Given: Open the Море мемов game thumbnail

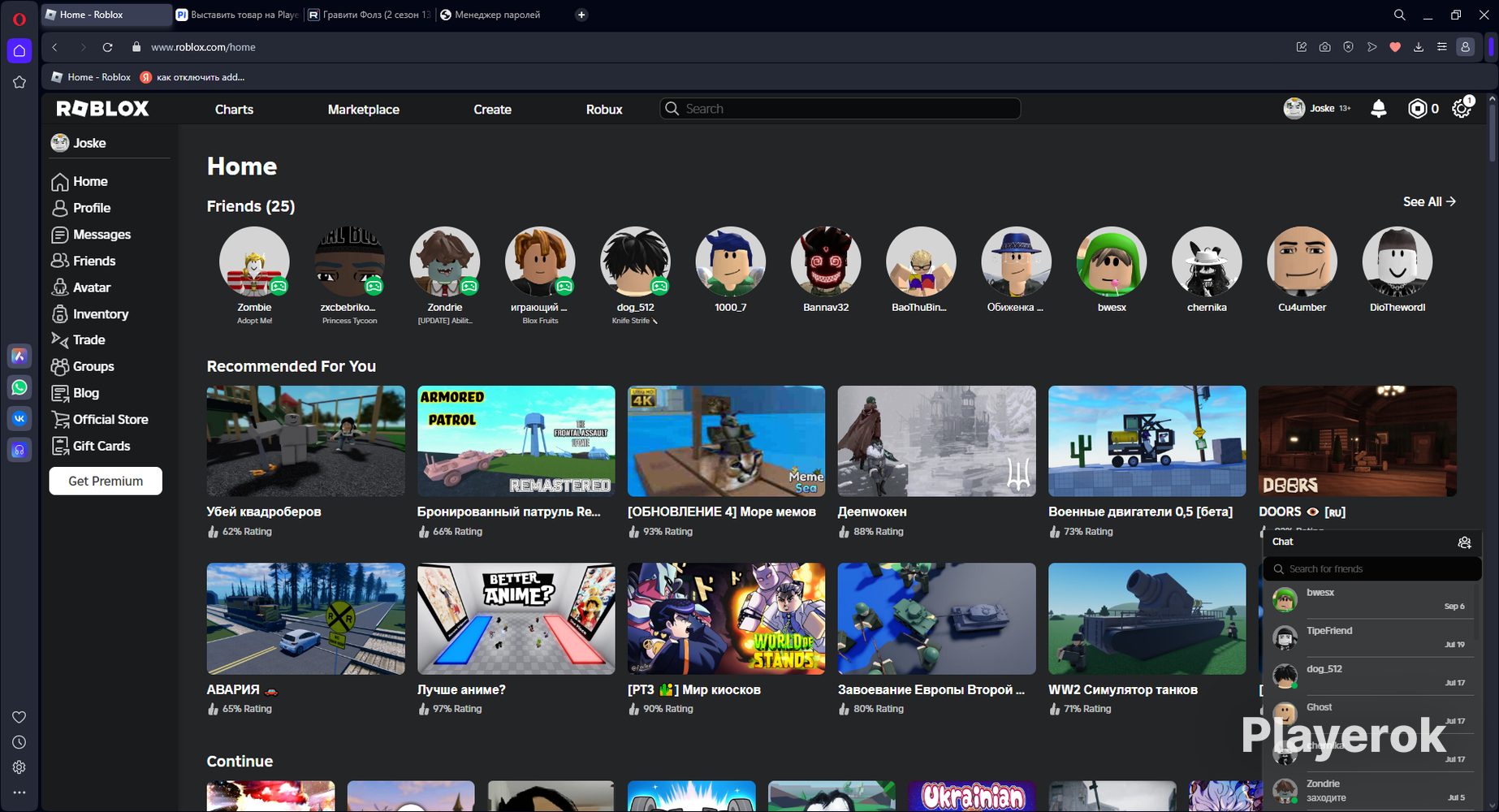Looking at the screenshot, I should tap(726, 441).
